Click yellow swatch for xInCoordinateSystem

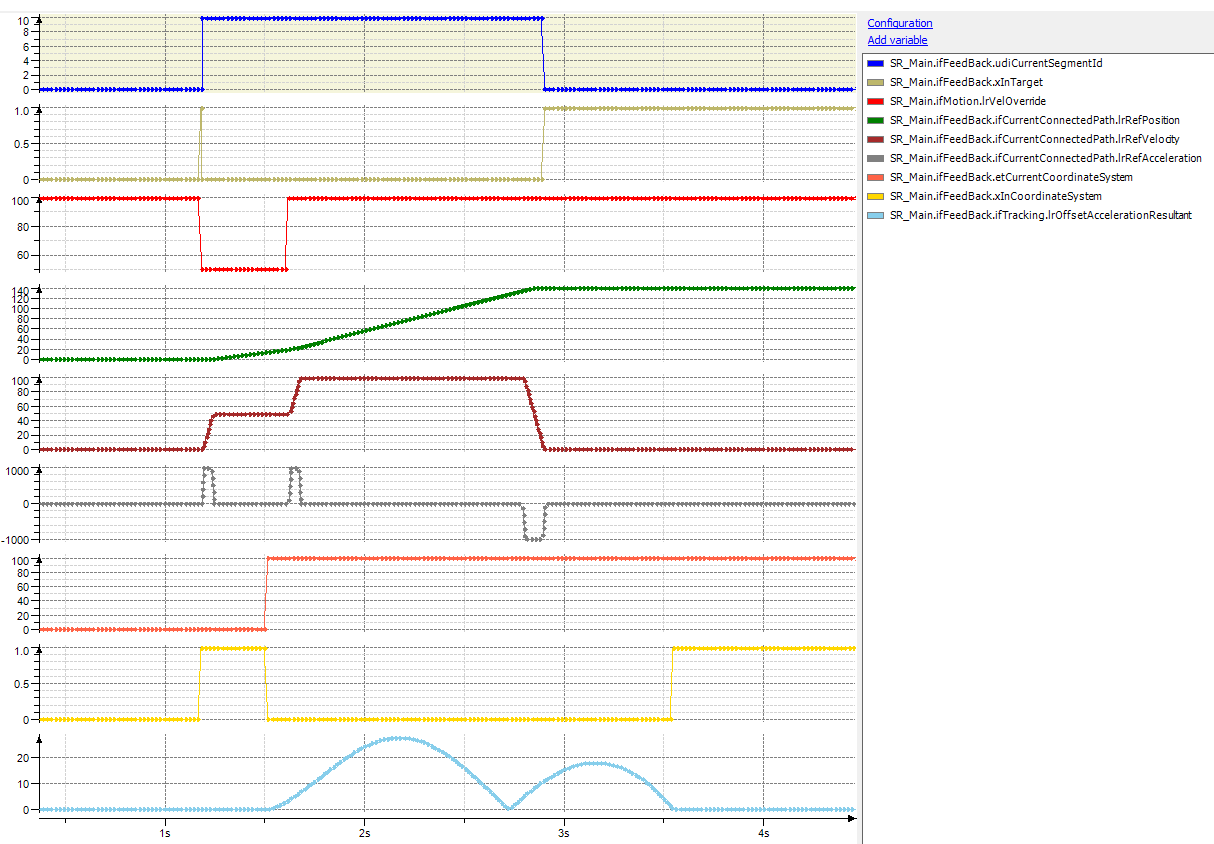click(x=875, y=196)
